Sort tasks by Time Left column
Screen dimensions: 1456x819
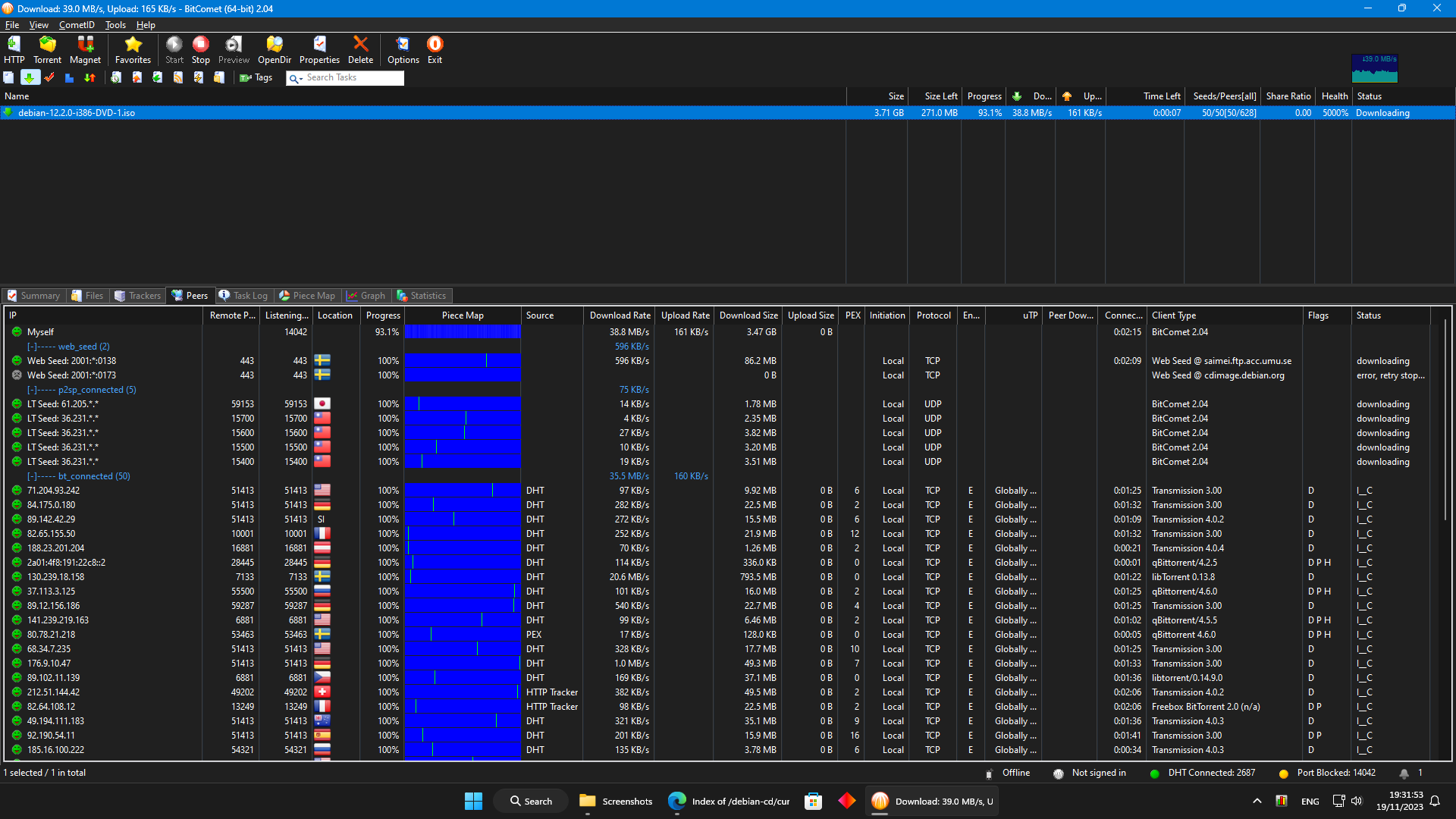click(x=1145, y=96)
